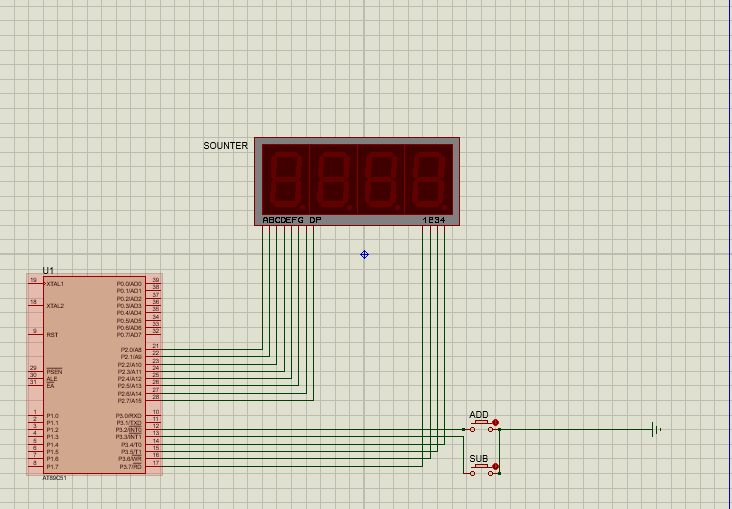
Task: Click the ADD push button switch
Action: click(x=481, y=426)
